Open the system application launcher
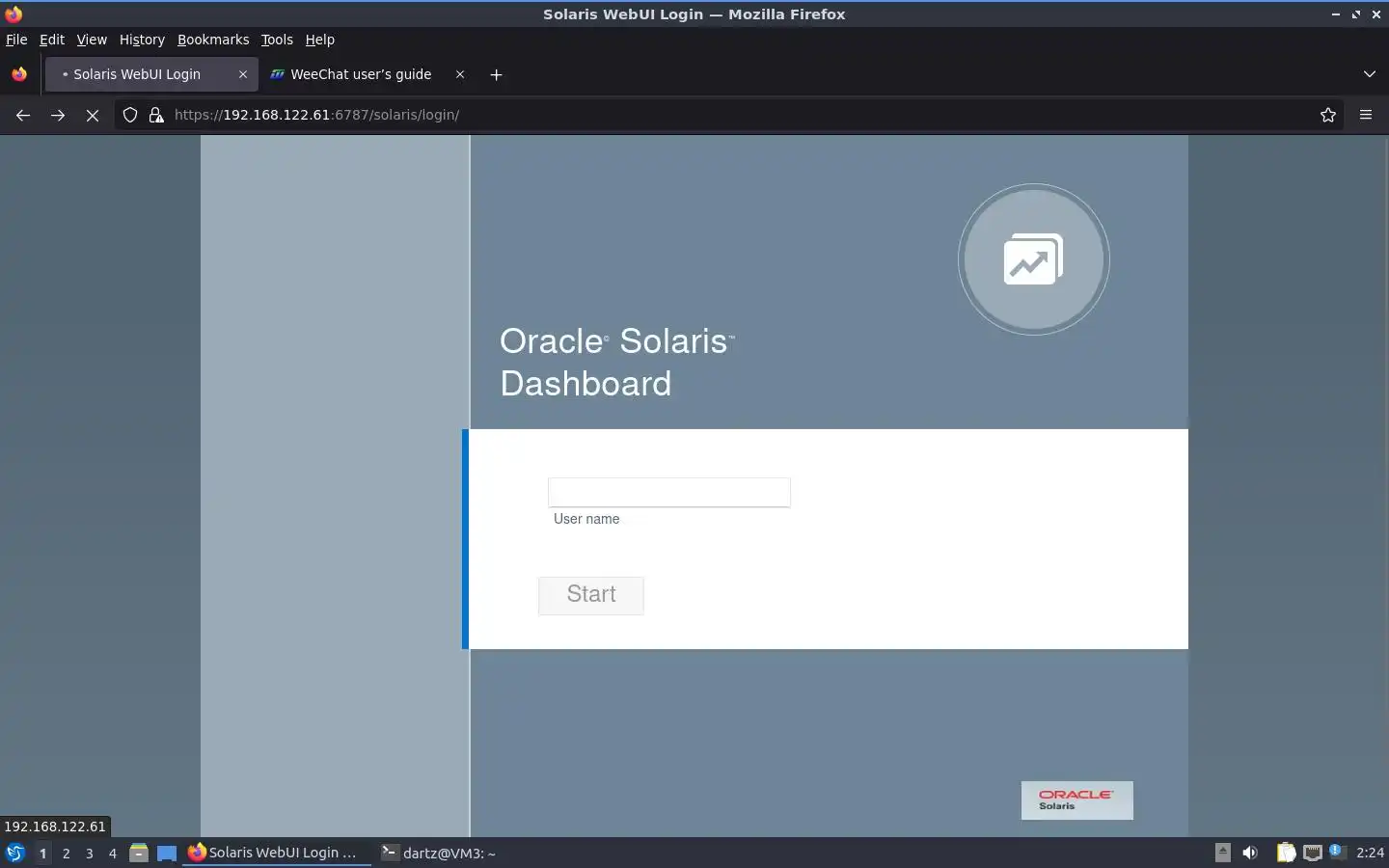This screenshot has height=868, width=1389. 15,853
